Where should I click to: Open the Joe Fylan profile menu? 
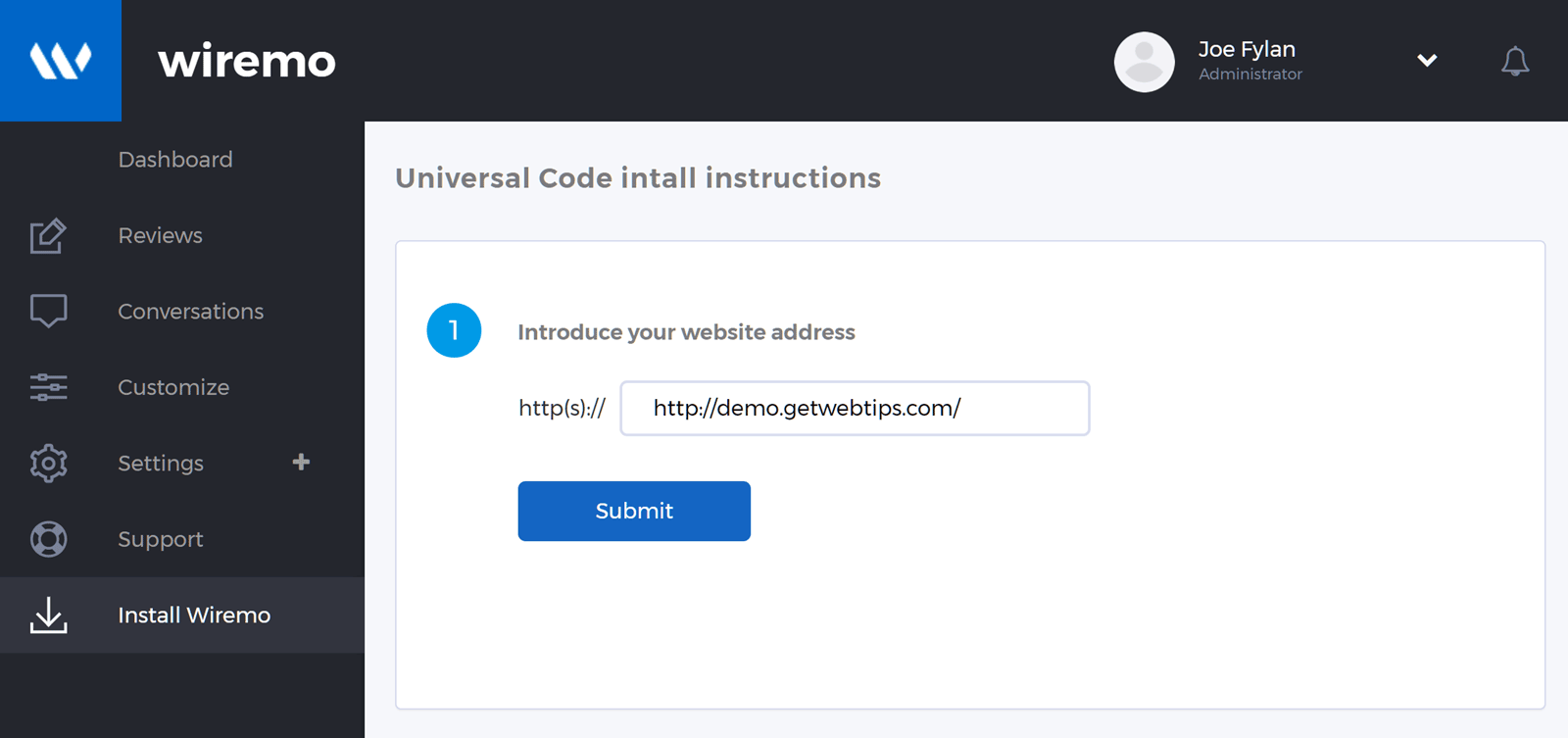(1247, 50)
